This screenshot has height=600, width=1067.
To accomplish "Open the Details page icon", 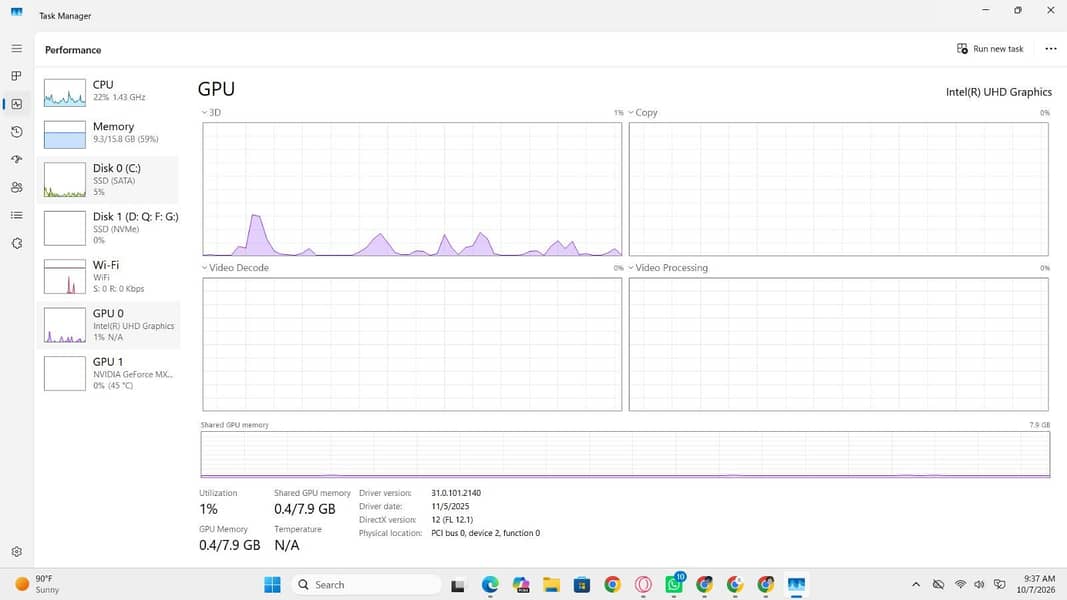I will (16, 215).
